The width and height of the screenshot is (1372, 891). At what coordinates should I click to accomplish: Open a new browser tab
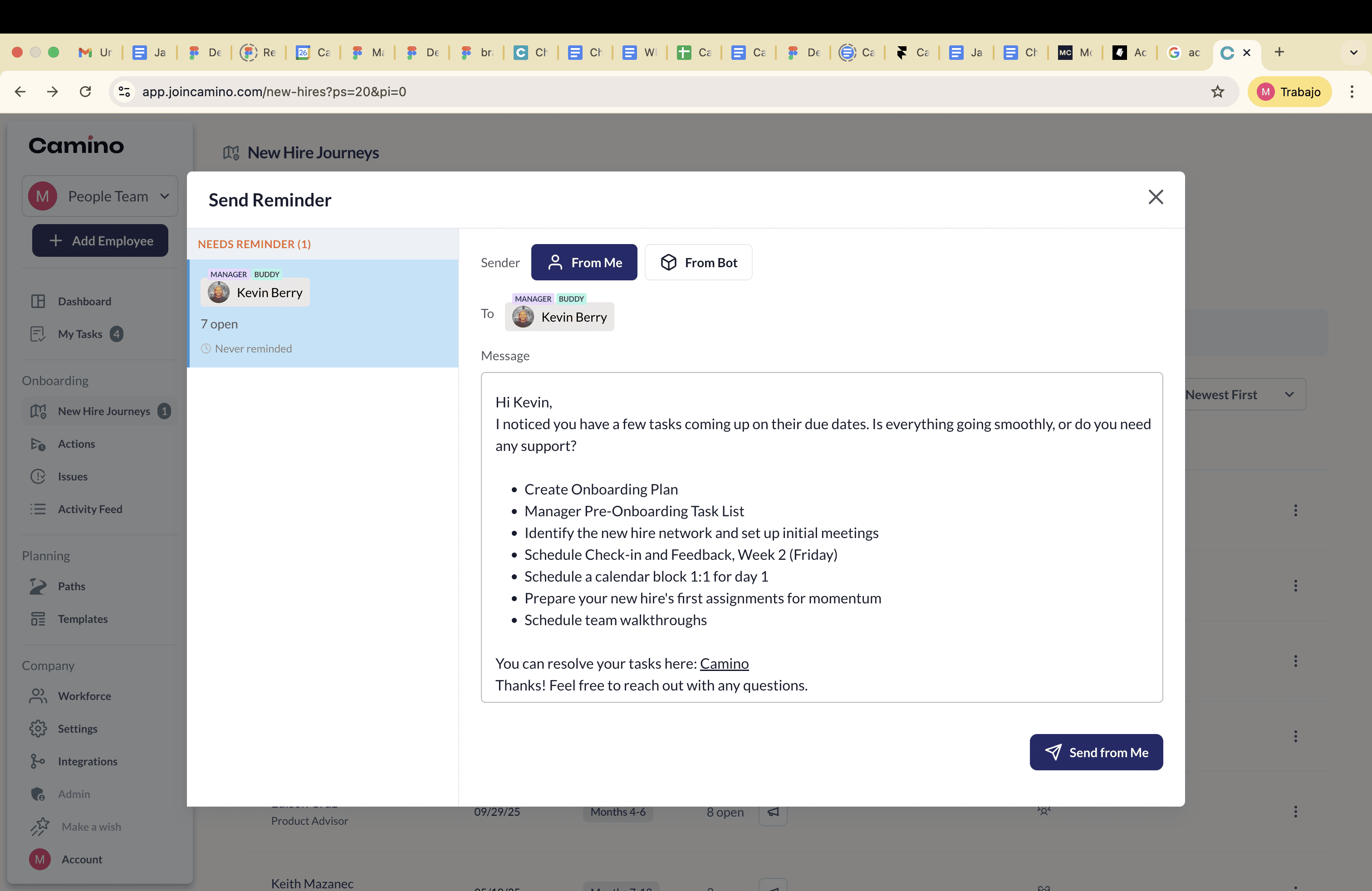1279,53
